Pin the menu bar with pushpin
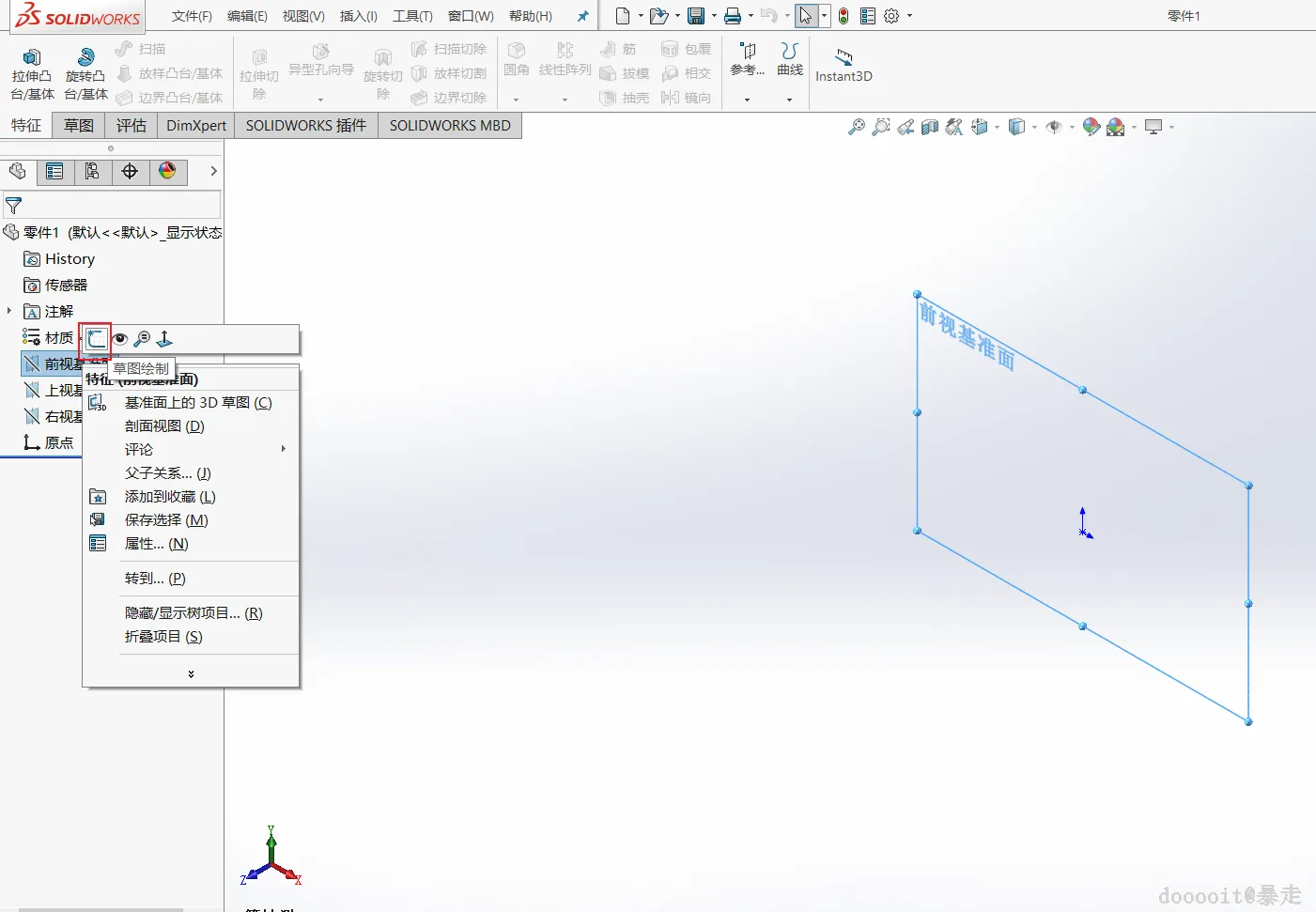The image size is (1316, 912). pos(582,16)
